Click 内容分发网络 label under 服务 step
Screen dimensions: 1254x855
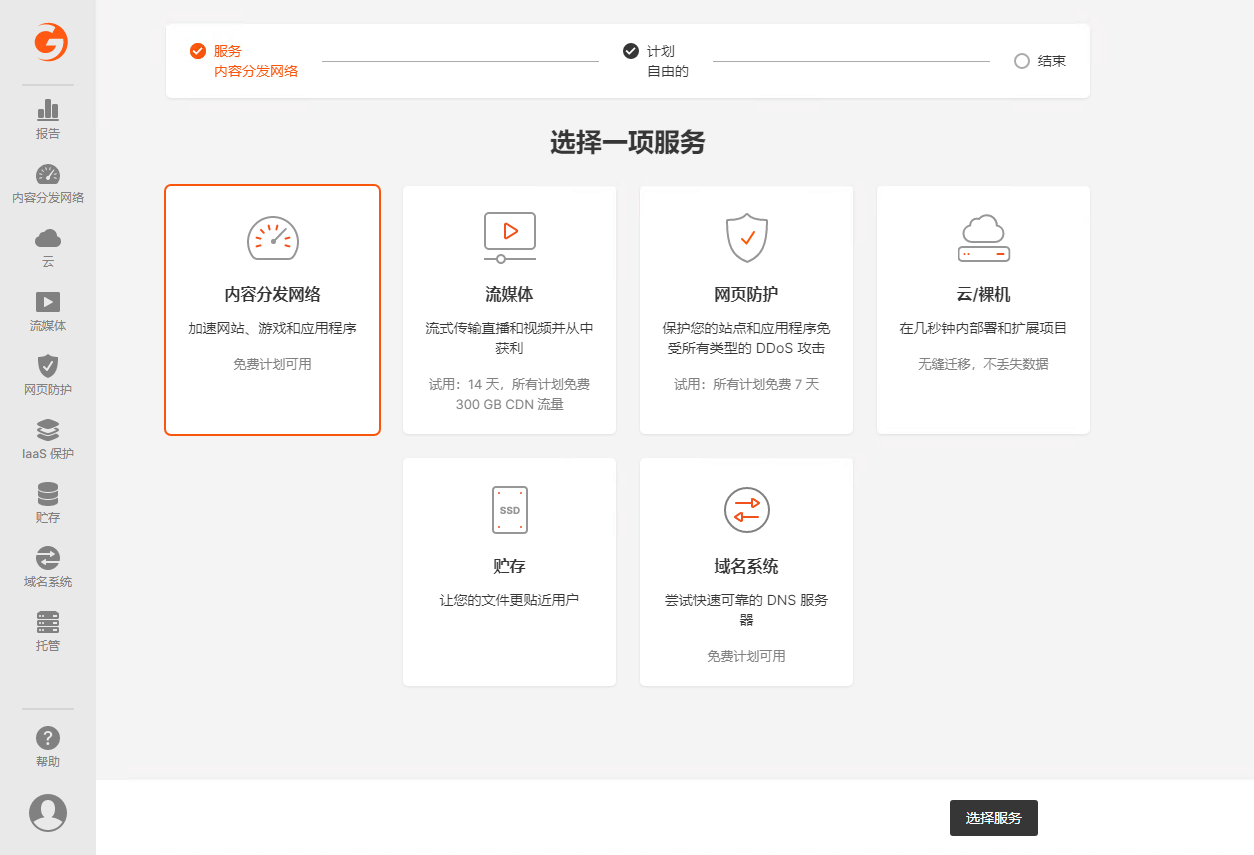pos(256,71)
